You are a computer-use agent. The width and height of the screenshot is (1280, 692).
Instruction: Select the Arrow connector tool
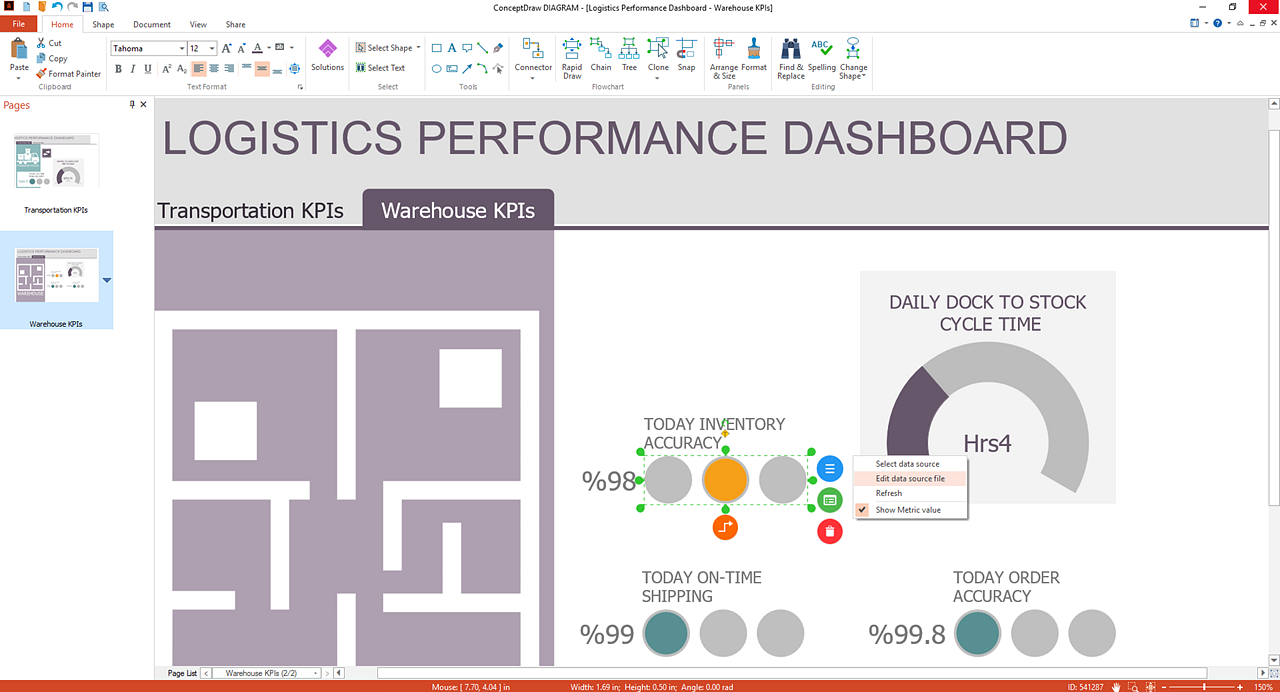pos(467,69)
